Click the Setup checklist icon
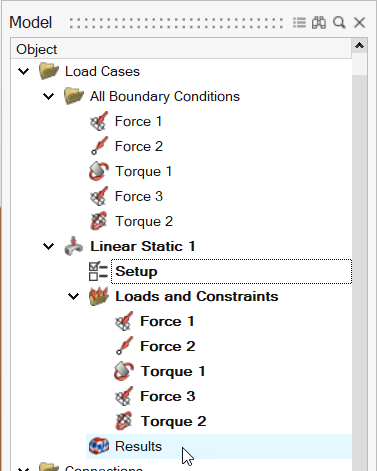377x471 pixels. click(98, 271)
